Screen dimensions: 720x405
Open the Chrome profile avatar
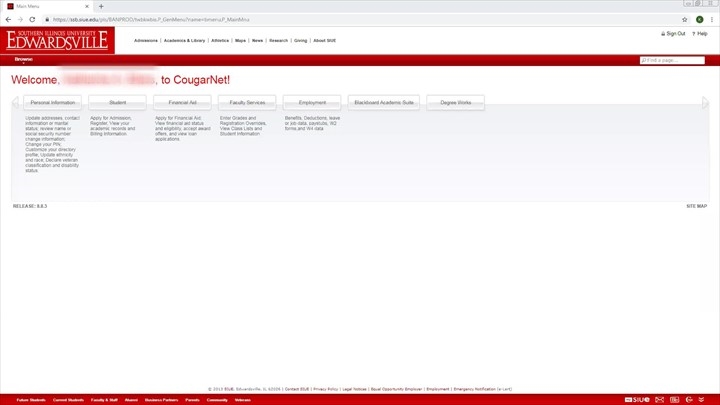(700, 19)
